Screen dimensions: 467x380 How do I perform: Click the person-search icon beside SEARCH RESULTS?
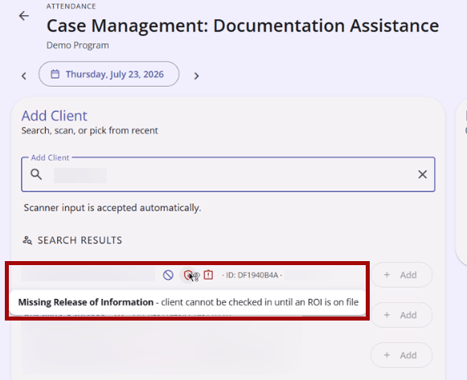[x=27, y=240]
